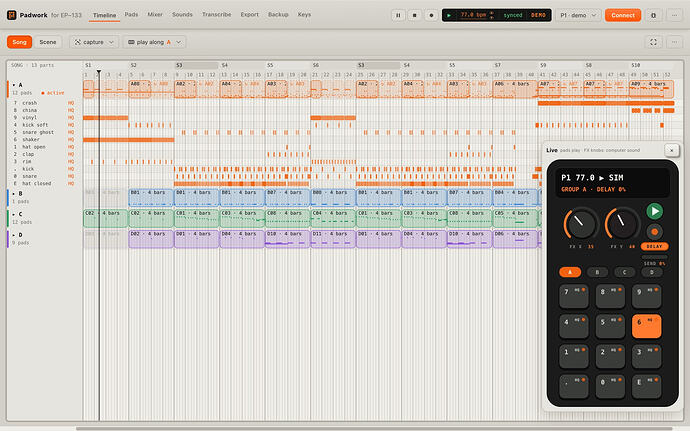Select the clap track row

pos(44,154)
